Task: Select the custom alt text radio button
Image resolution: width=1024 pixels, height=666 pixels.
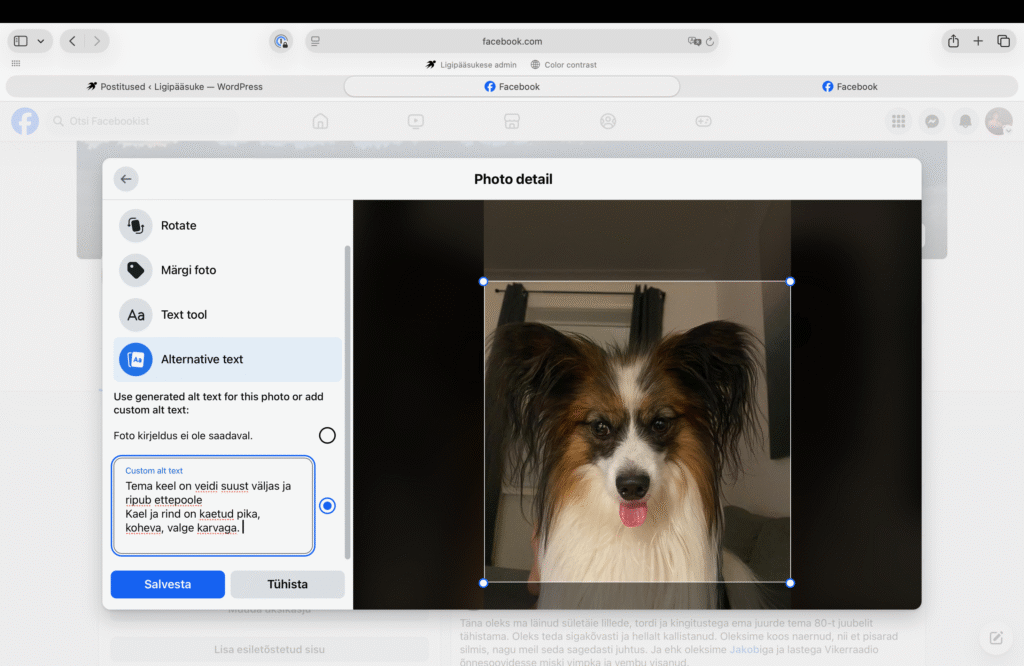Action: click(x=327, y=506)
